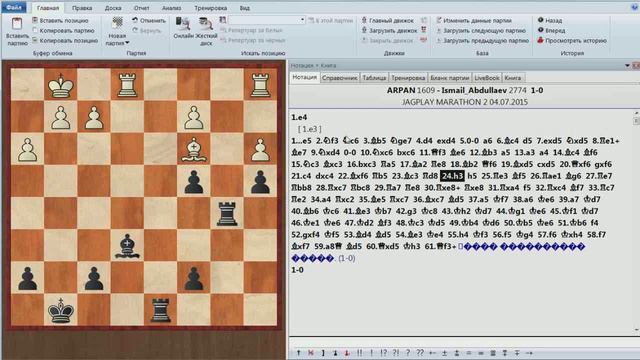Switch to the Правка ribbon tab
This screenshot has width=640, height=360.
pyautogui.click(x=82, y=8)
